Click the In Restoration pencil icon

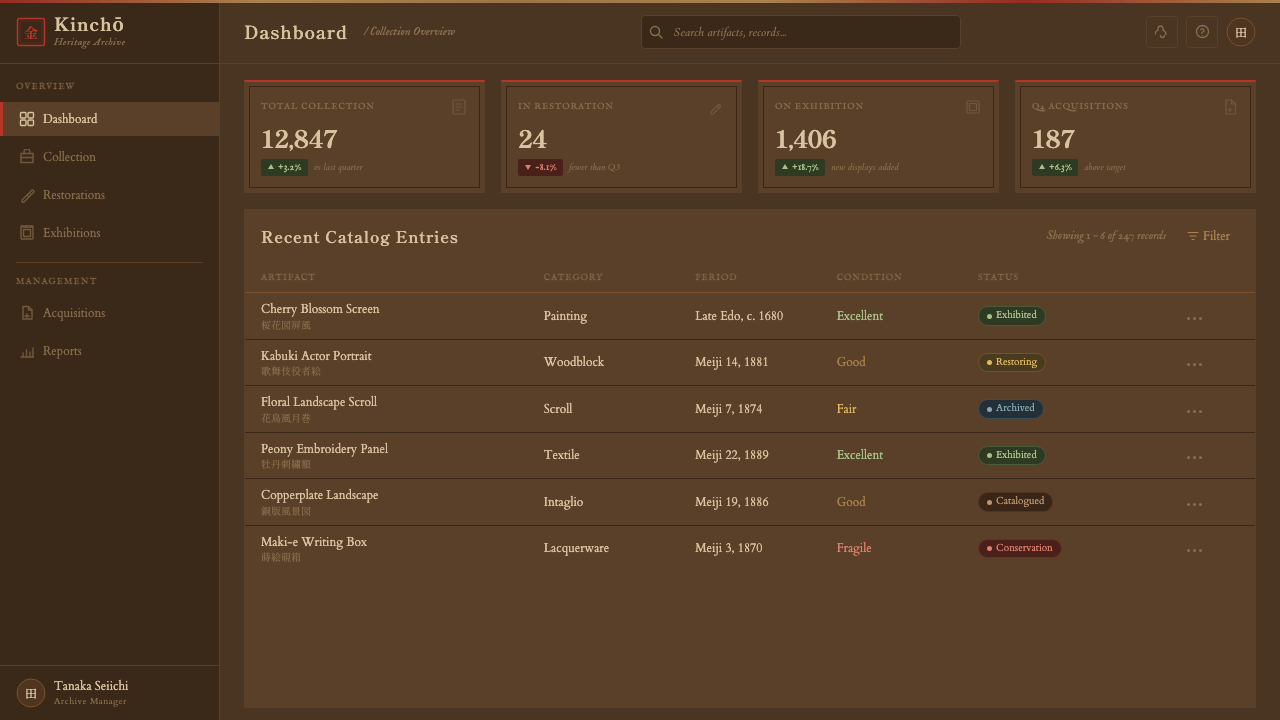pyautogui.click(x=716, y=108)
